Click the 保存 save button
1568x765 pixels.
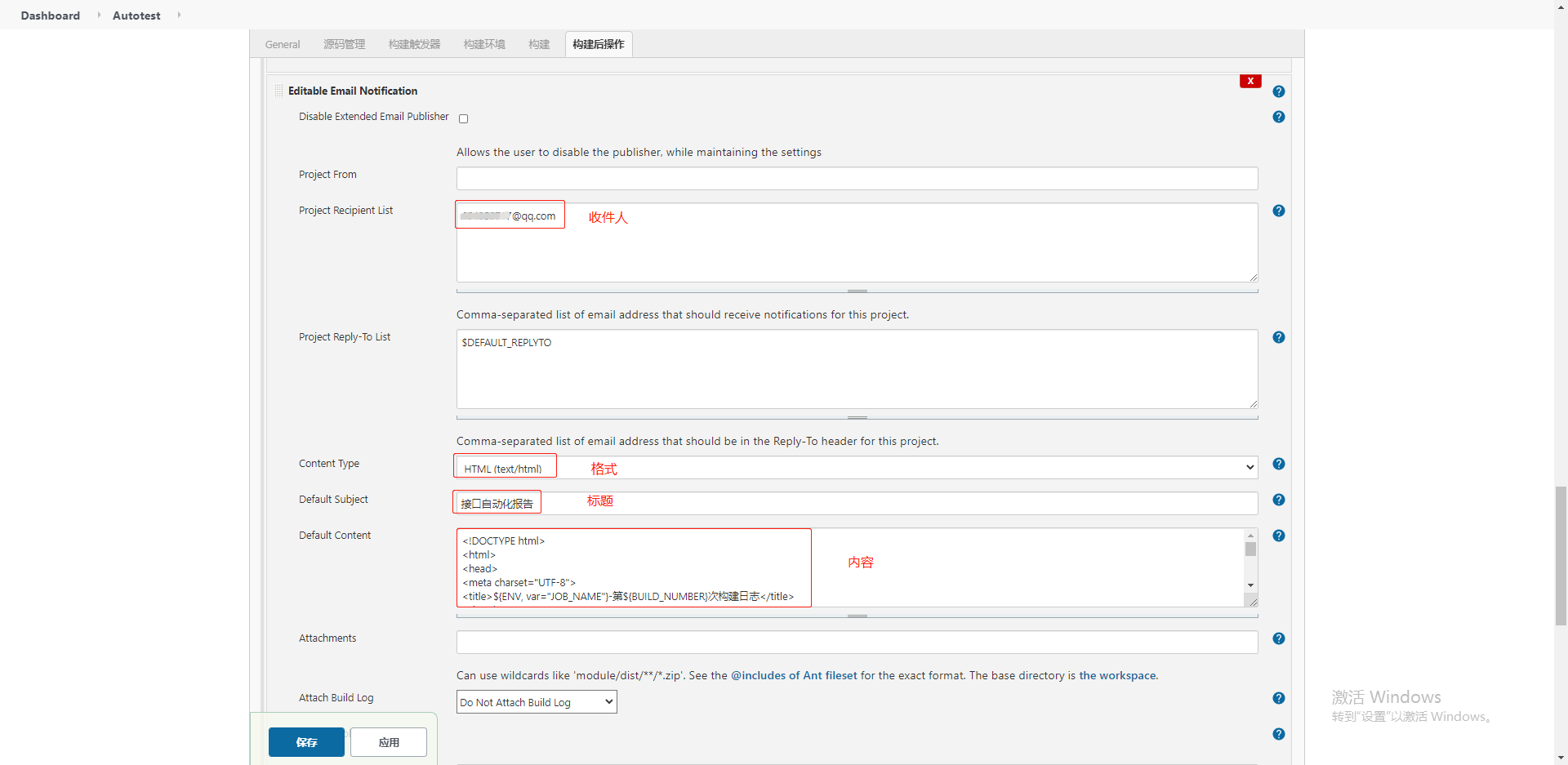[x=306, y=742]
